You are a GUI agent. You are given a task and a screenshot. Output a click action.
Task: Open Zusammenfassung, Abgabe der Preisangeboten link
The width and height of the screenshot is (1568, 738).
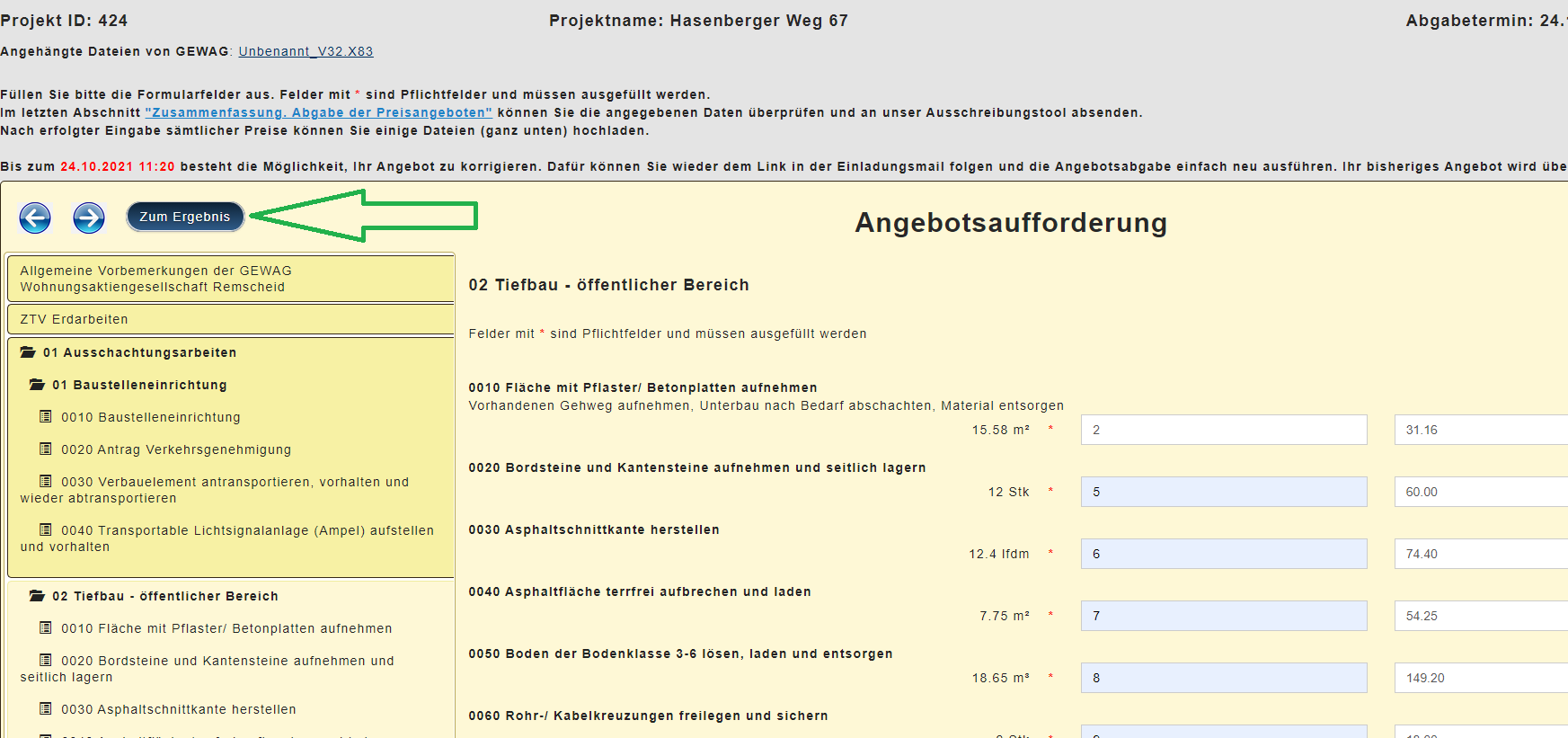click(x=318, y=113)
